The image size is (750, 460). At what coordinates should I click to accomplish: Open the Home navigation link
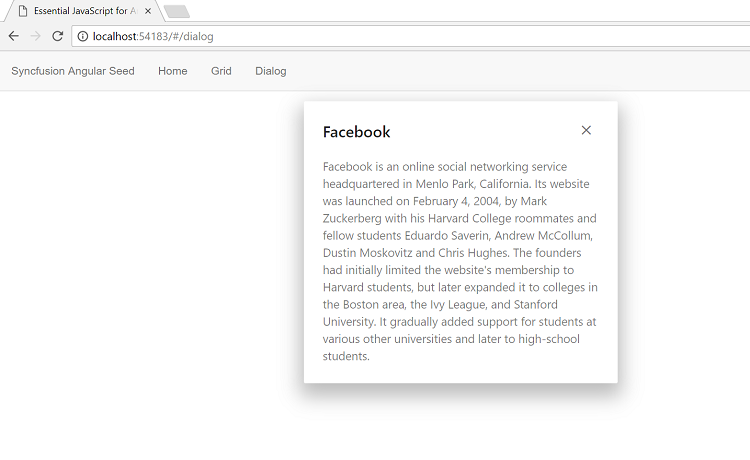tap(173, 71)
